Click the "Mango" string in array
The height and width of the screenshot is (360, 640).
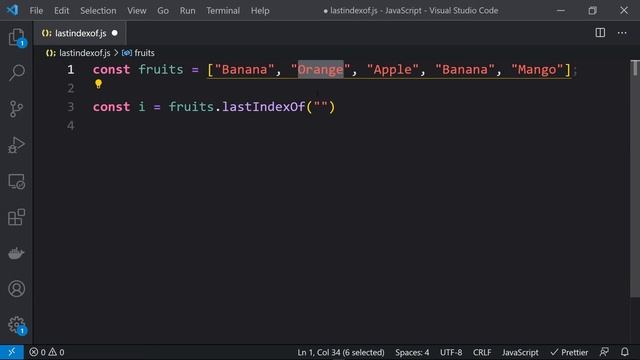click(537, 69)
